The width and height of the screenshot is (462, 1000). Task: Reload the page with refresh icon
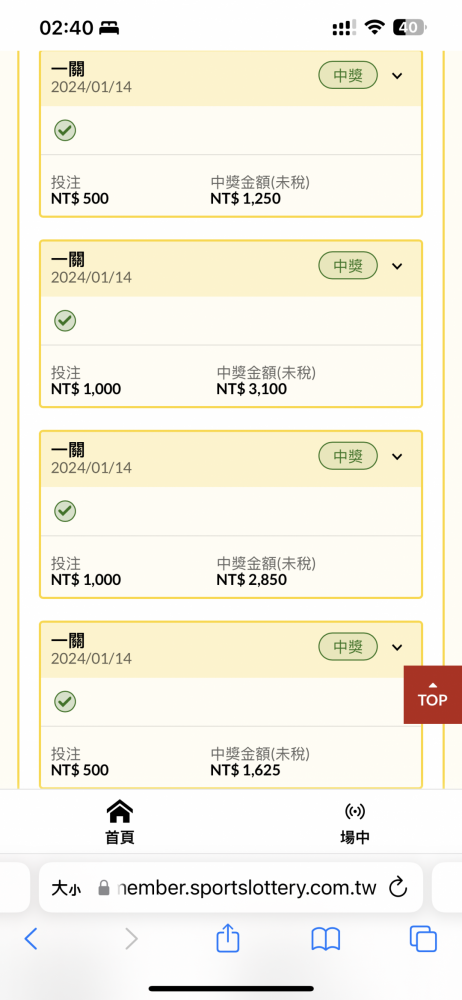(x=398, y=887)
